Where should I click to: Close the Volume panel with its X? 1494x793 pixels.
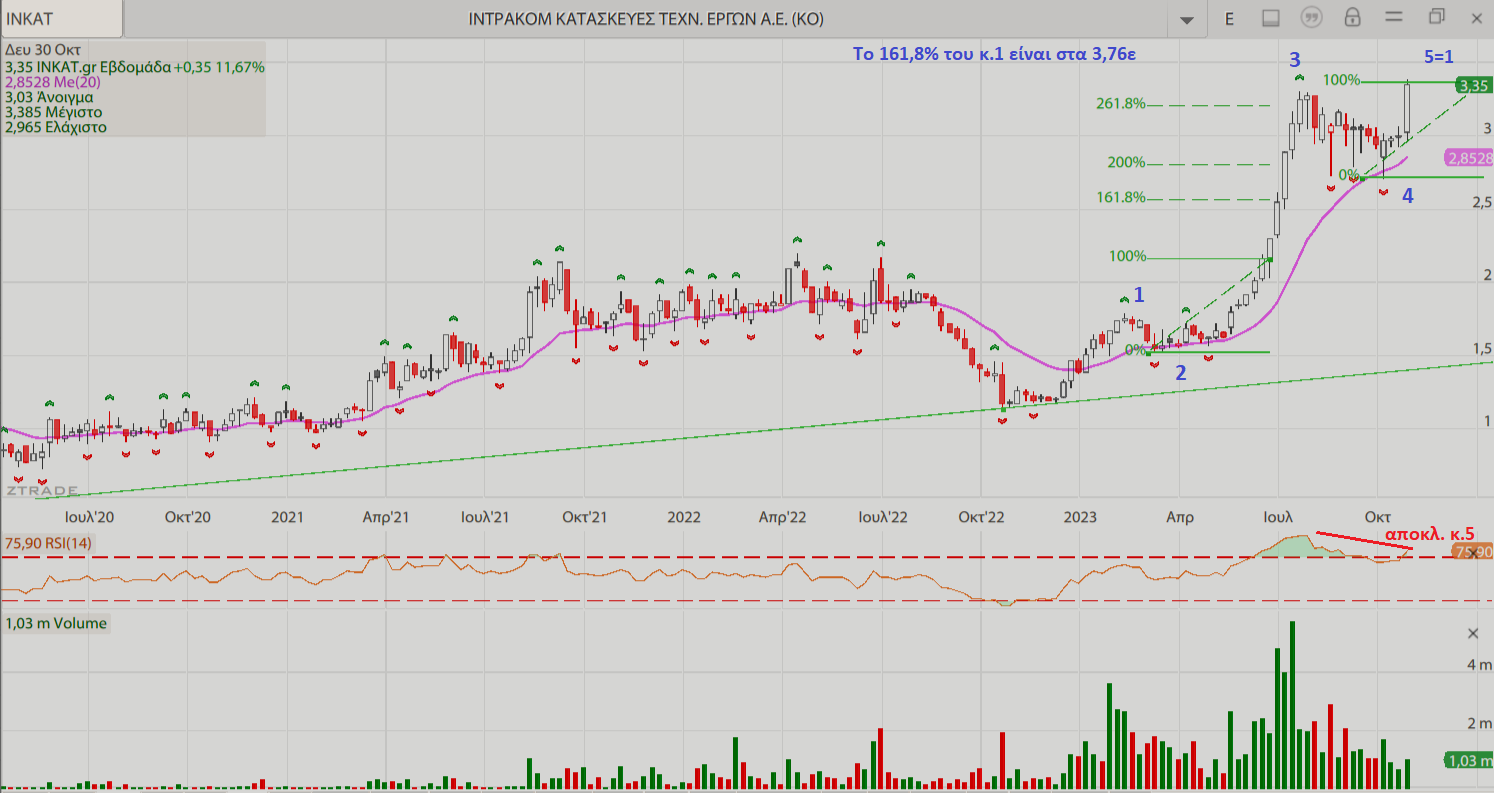point(1472,633)
